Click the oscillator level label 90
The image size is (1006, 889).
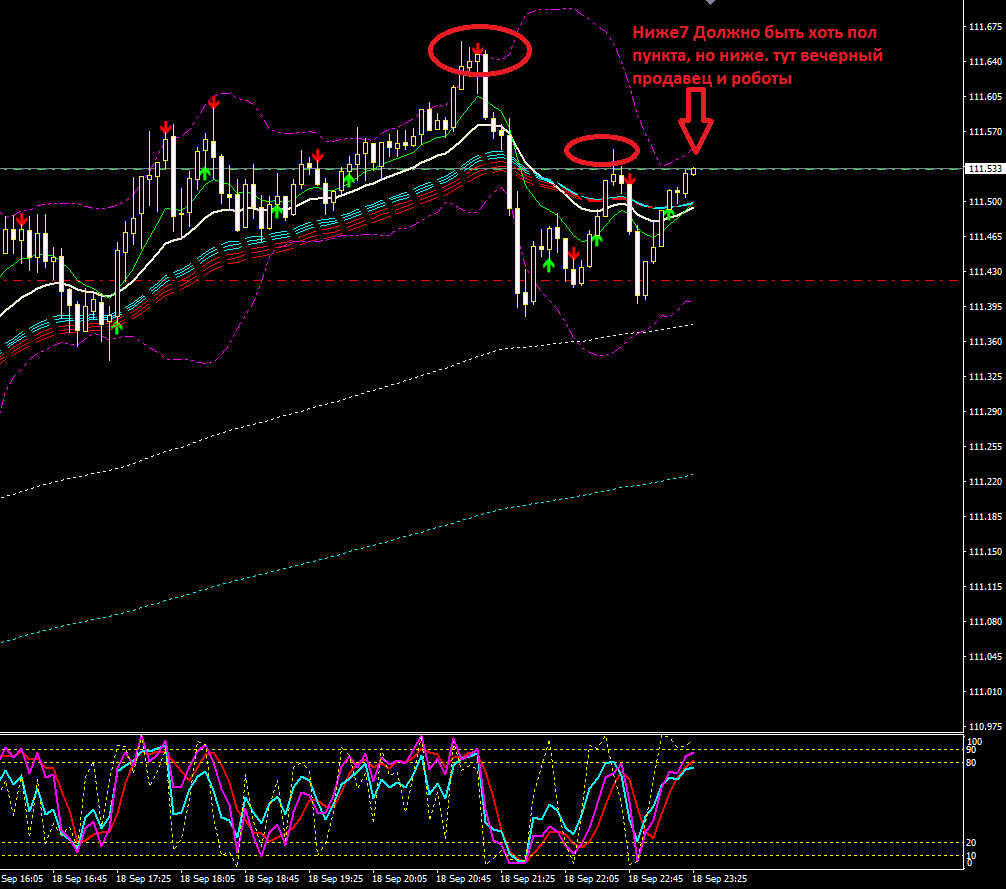(971, 750)
